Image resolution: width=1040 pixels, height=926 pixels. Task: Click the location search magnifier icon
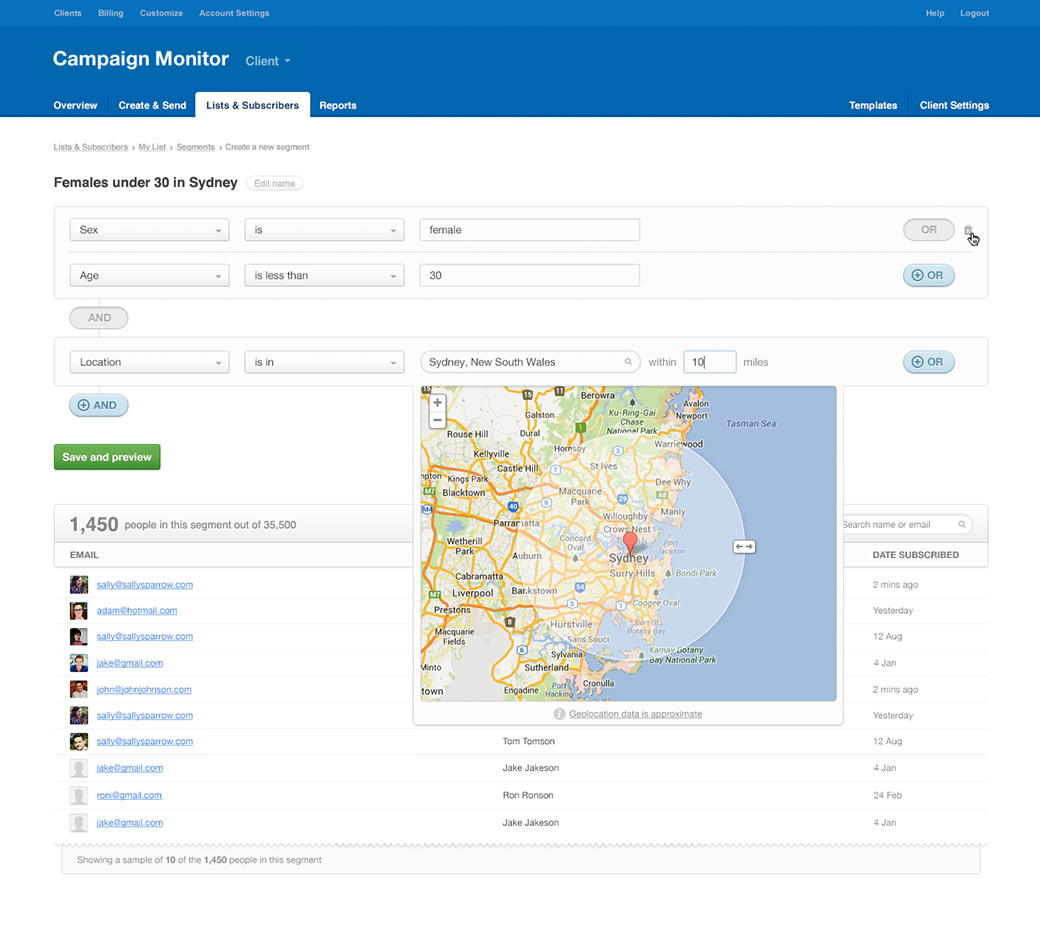[x=627, y=362]
